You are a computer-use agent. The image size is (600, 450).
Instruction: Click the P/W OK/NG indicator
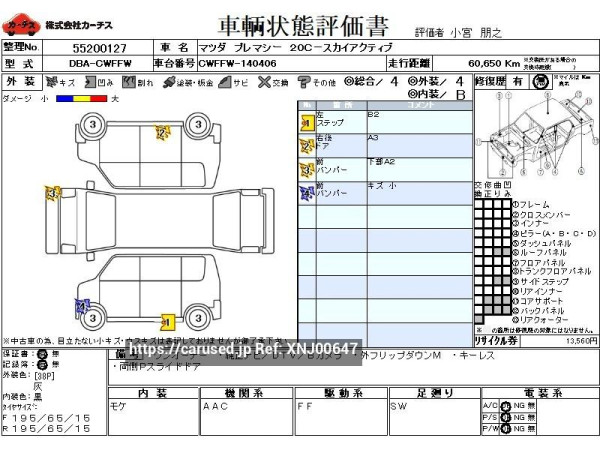point(506,428)
